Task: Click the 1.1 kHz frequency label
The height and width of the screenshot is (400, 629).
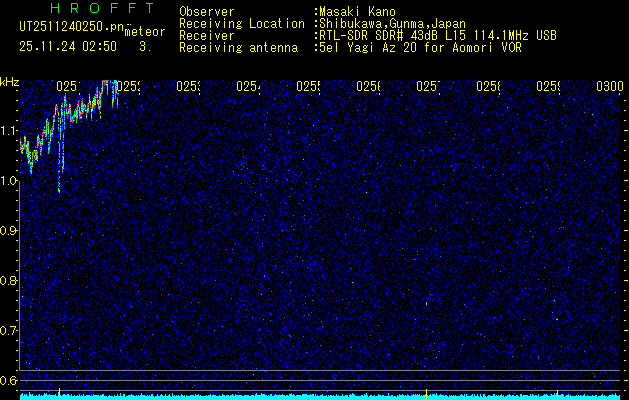Action: click(x=9, y=131)
